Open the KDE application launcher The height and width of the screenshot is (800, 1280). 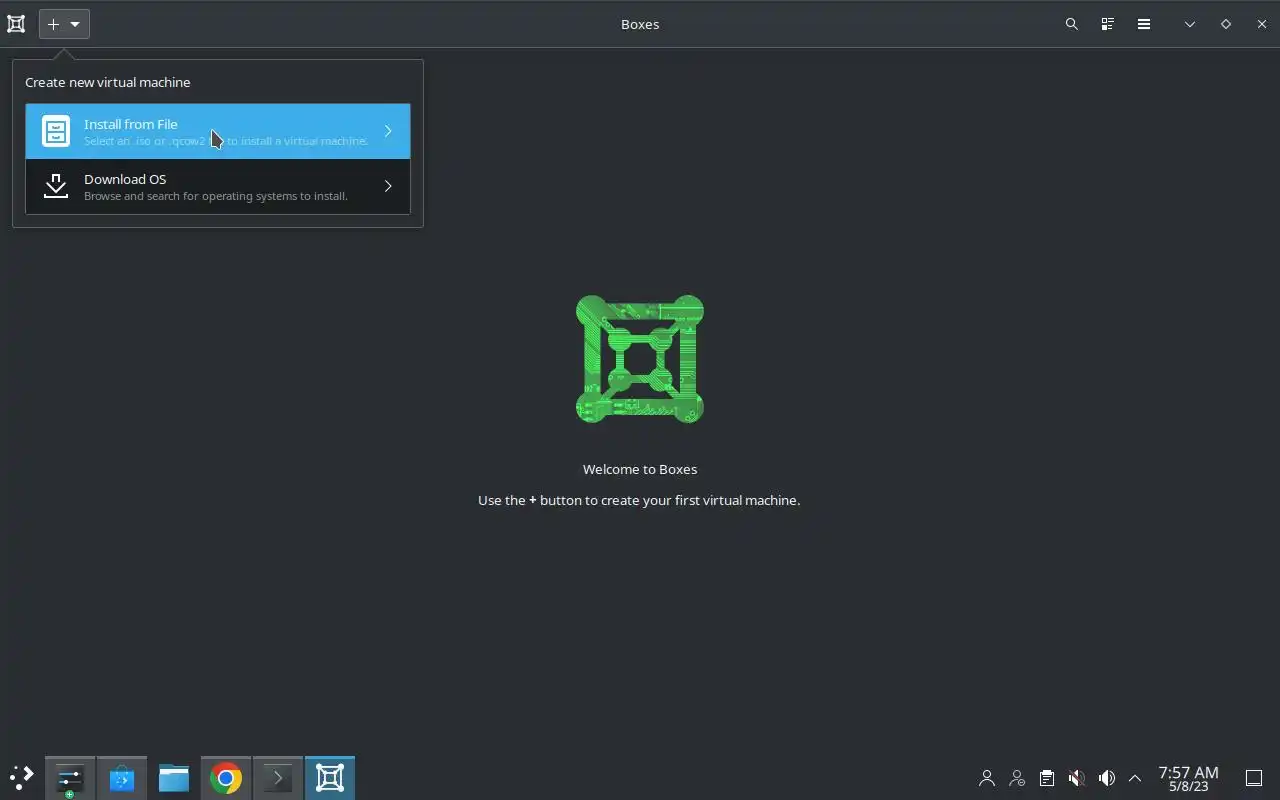[21, 778]
